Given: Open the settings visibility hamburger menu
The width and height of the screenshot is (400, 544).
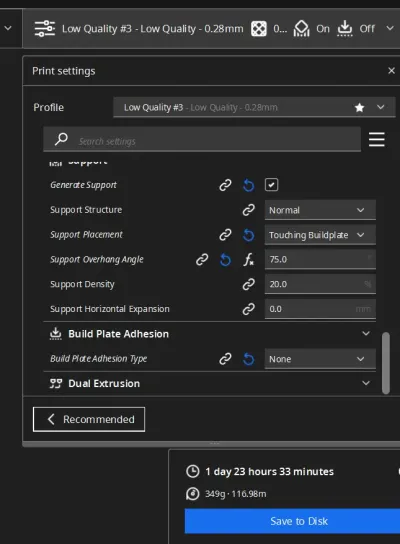Looking at the screenshot, I should [x=376, y=139].
